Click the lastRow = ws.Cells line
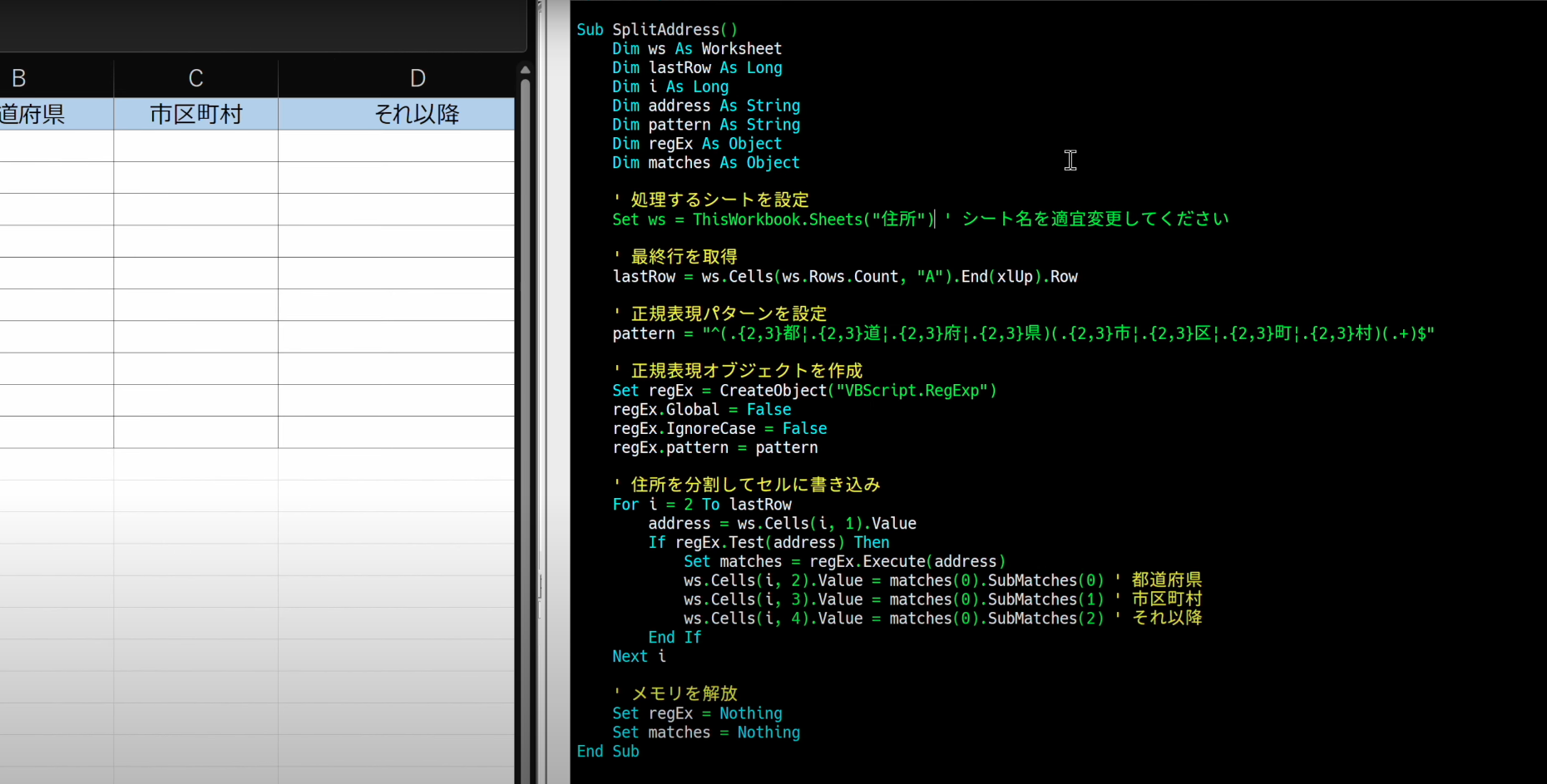Screen dimensions: 1547x784 pos(845,277)
